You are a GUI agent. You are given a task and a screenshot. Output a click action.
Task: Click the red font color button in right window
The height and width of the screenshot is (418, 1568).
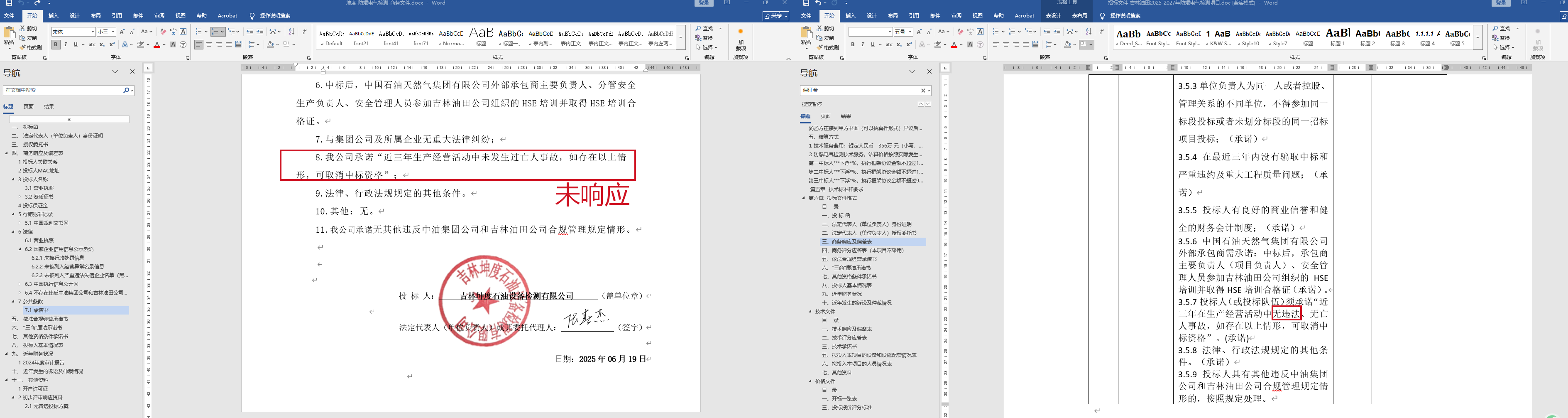[954, 44]
